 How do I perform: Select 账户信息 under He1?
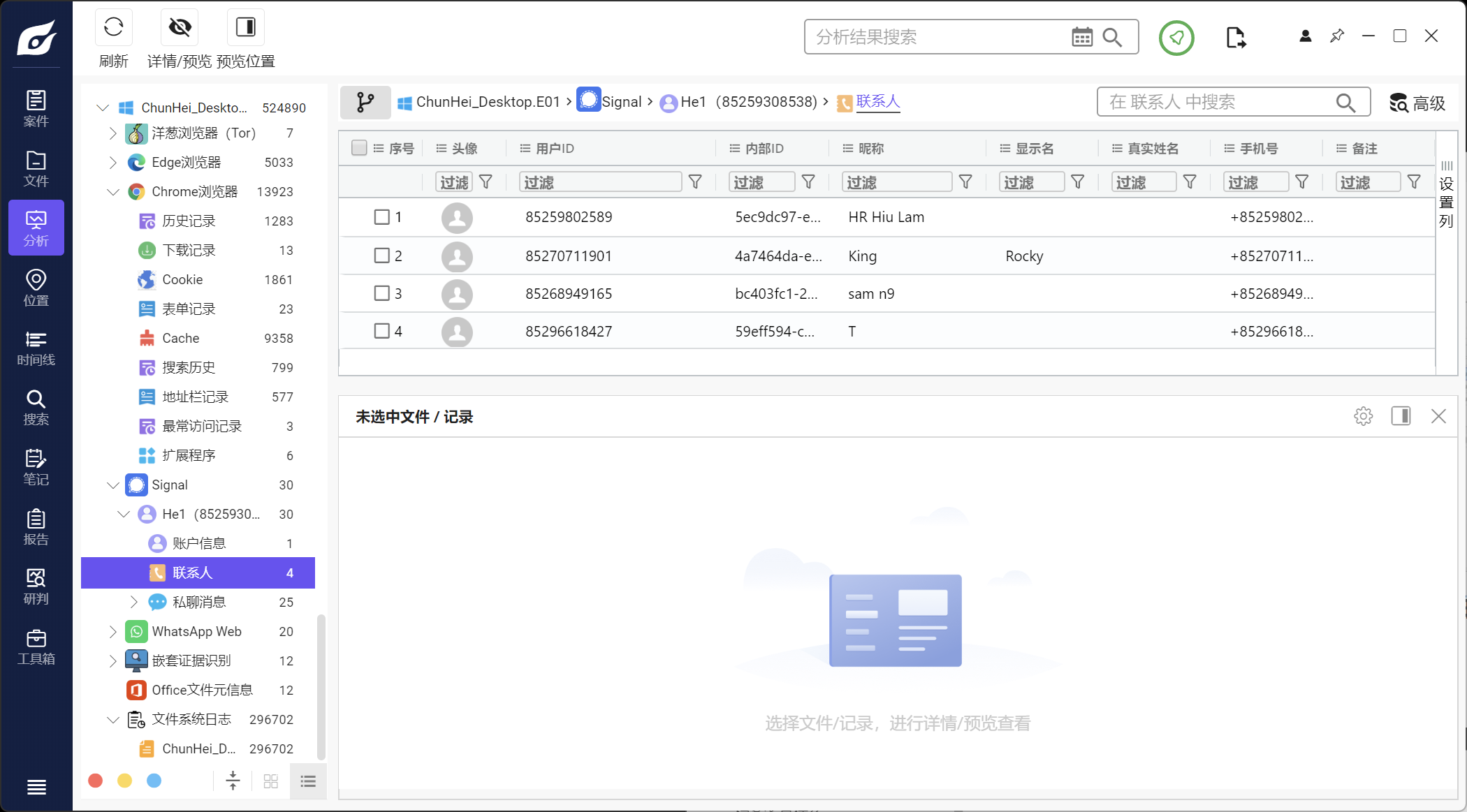click(x=198, y=543)
